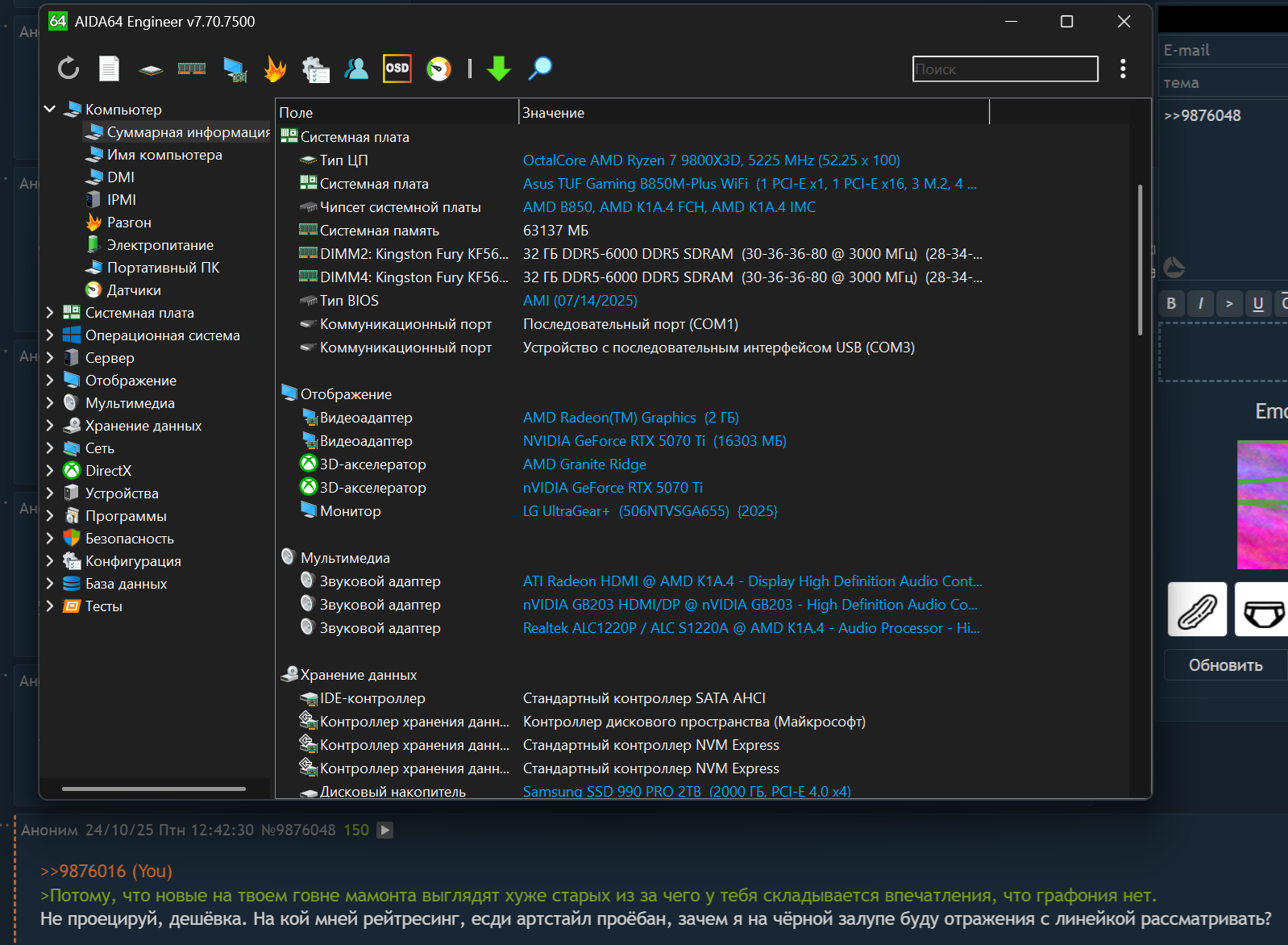Viewport: 1288px width, 945px height.
Task: Click the tree panel's horizontal scrollbar
Action: click(x=154, y=789)
